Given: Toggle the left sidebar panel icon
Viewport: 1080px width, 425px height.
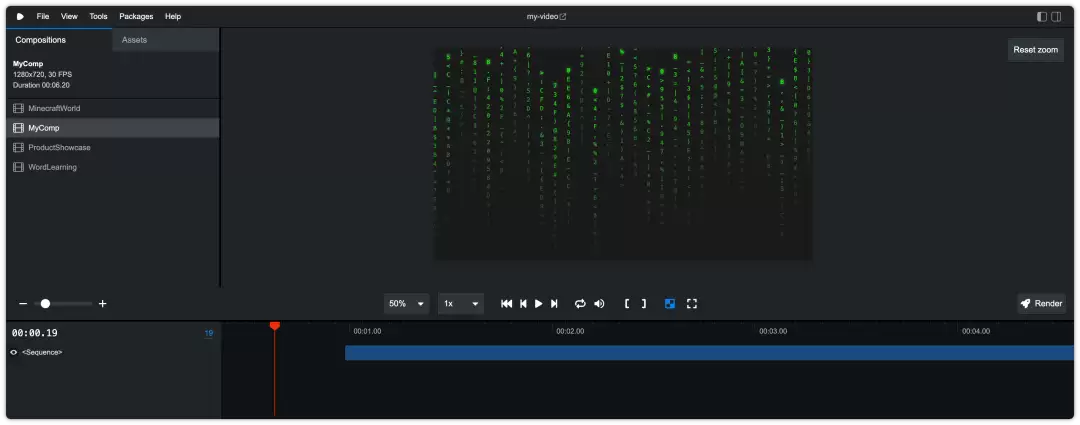Looking at the screenshot, I should pyautogui.click(x=1042, y=17).
